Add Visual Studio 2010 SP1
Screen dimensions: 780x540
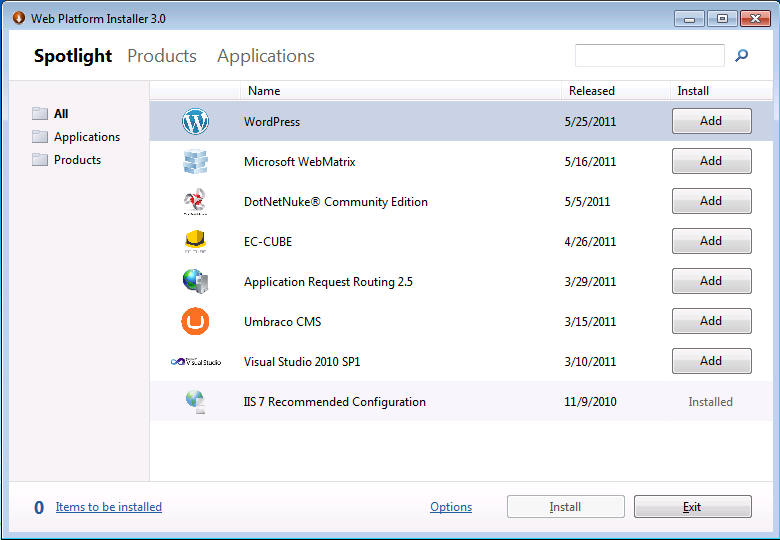(x=711, y=361)
